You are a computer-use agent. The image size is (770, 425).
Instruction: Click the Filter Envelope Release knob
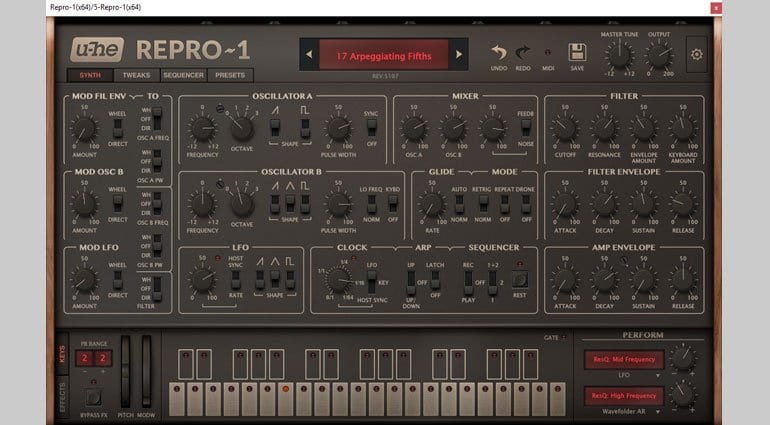683,204
